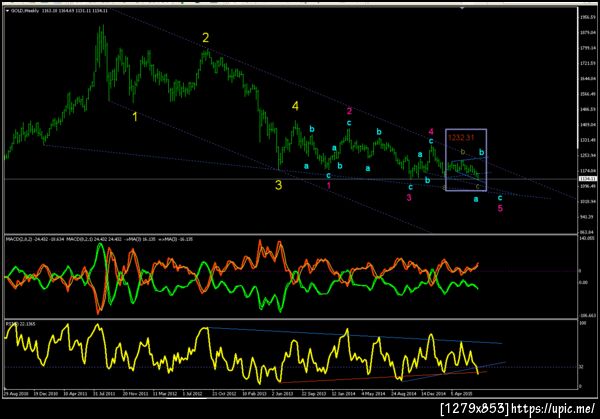Select the magenta wave label 1

click(328, 186)
